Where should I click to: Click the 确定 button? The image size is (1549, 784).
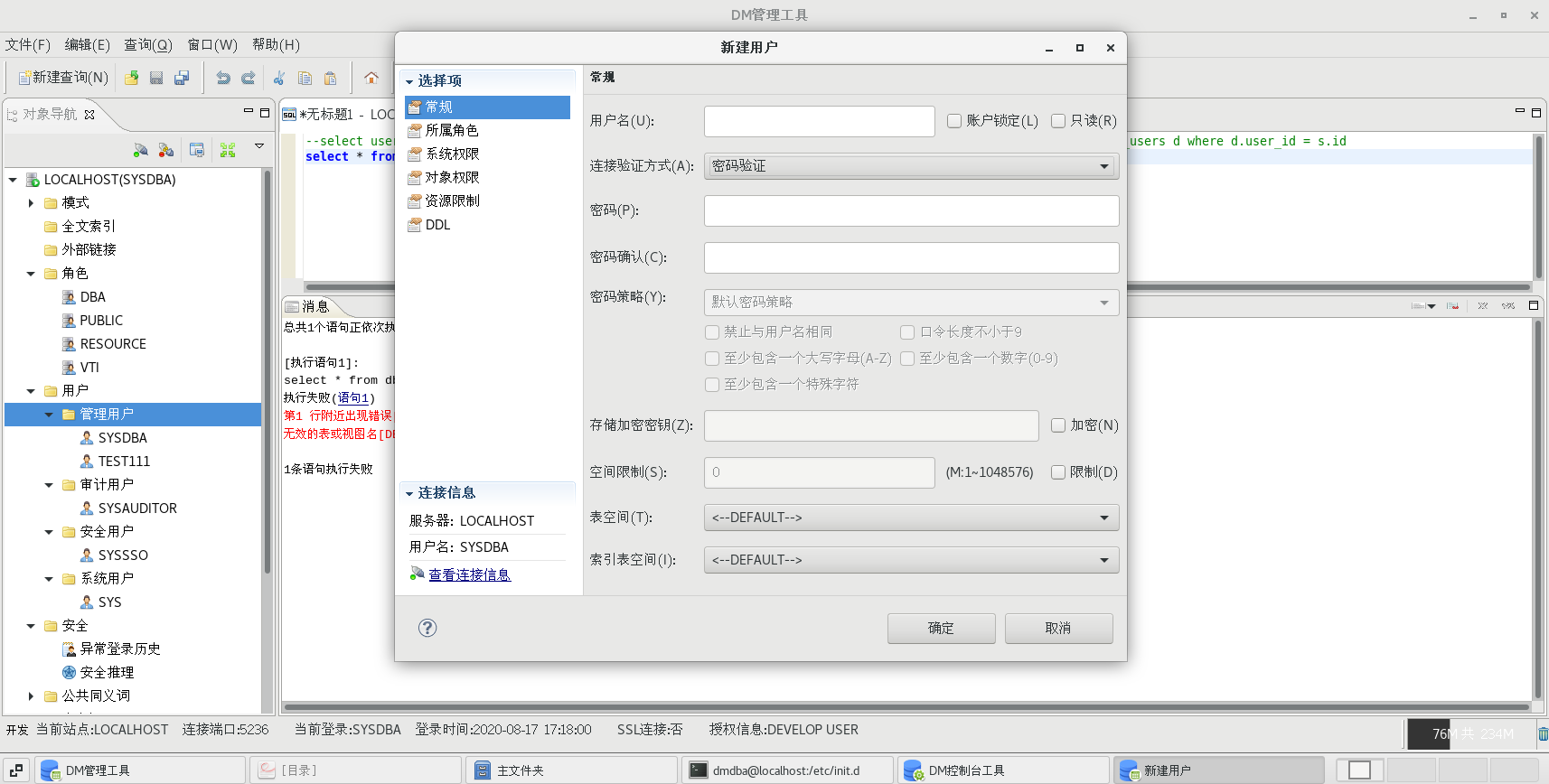coord(941,629)
